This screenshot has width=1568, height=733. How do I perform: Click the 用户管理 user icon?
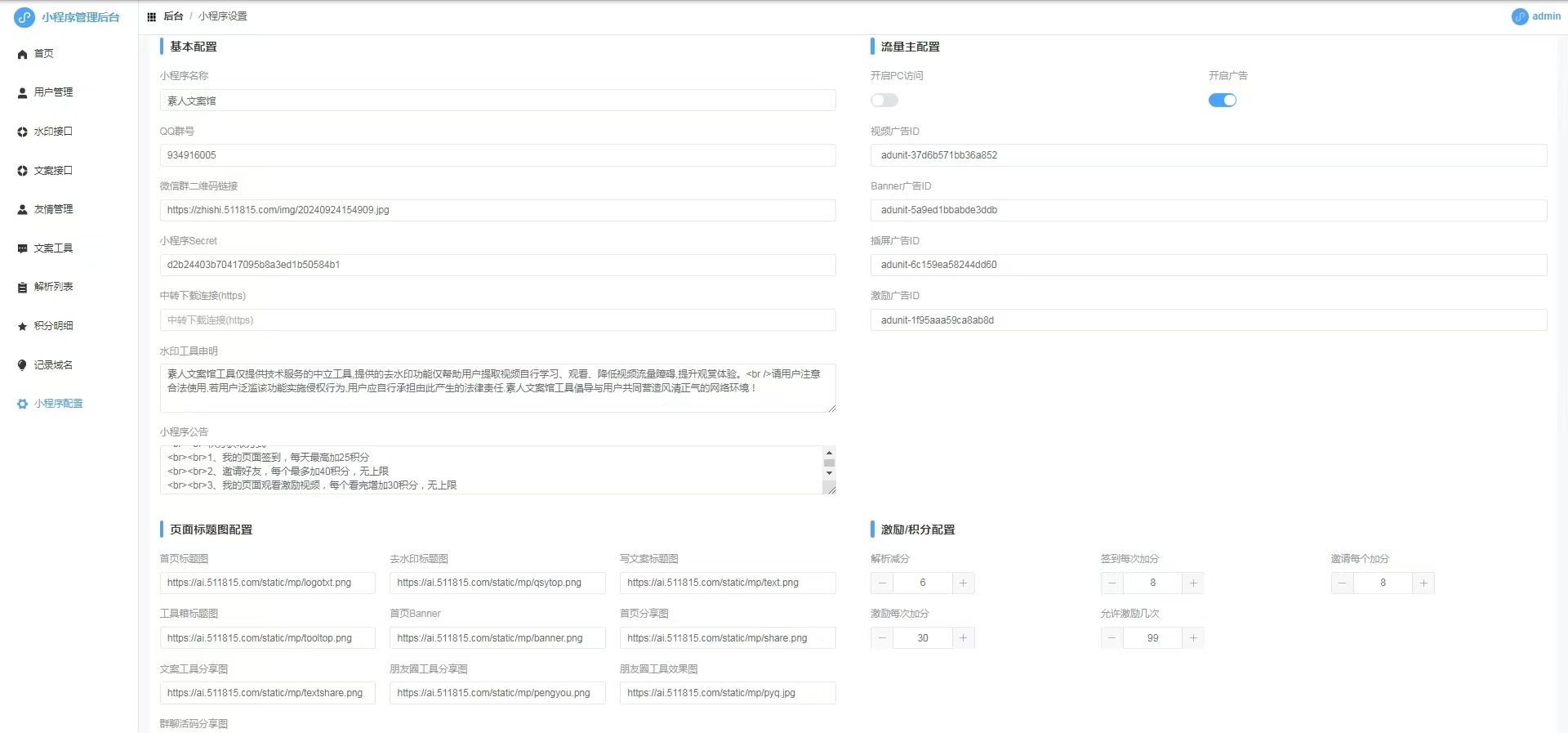[x=22, y=93]
